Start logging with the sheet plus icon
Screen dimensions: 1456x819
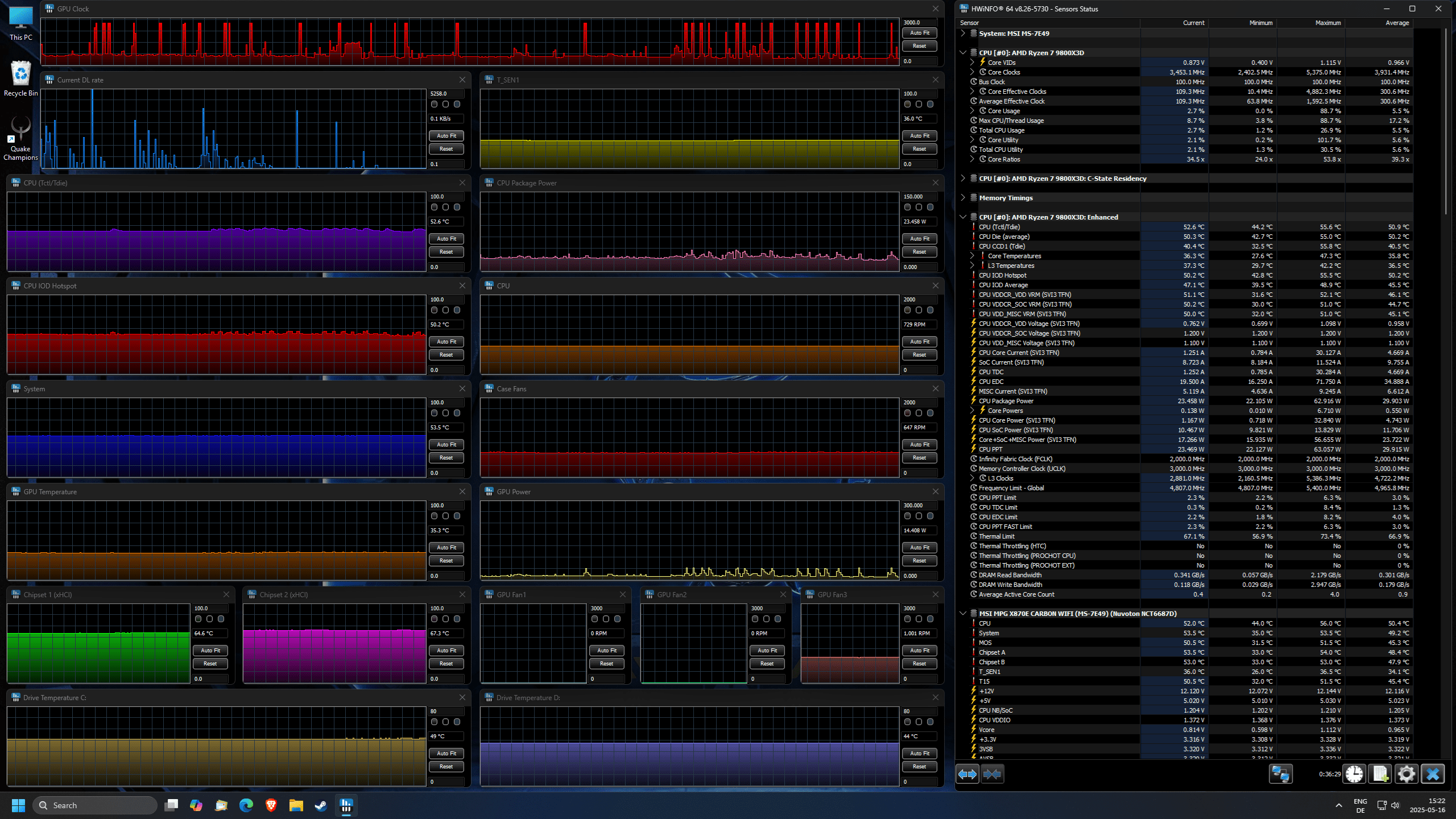pos(1380,774)
